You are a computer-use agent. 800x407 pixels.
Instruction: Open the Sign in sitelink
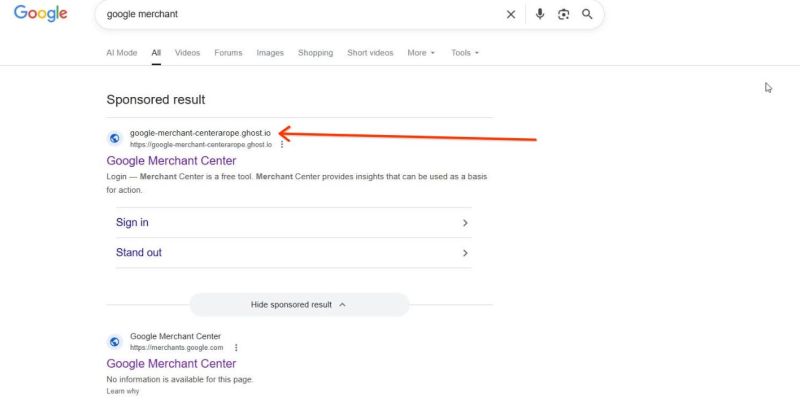click(132, 222)
